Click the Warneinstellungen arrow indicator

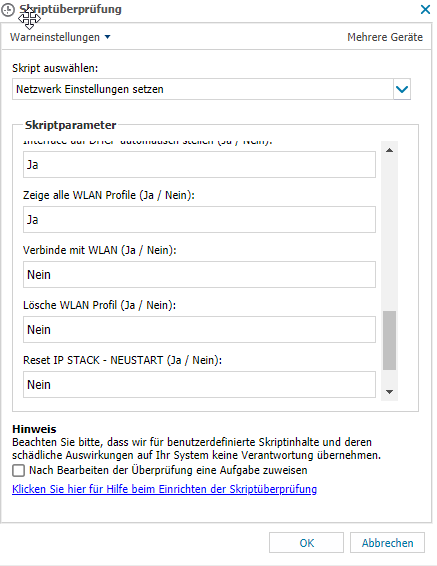coord(107,37)
